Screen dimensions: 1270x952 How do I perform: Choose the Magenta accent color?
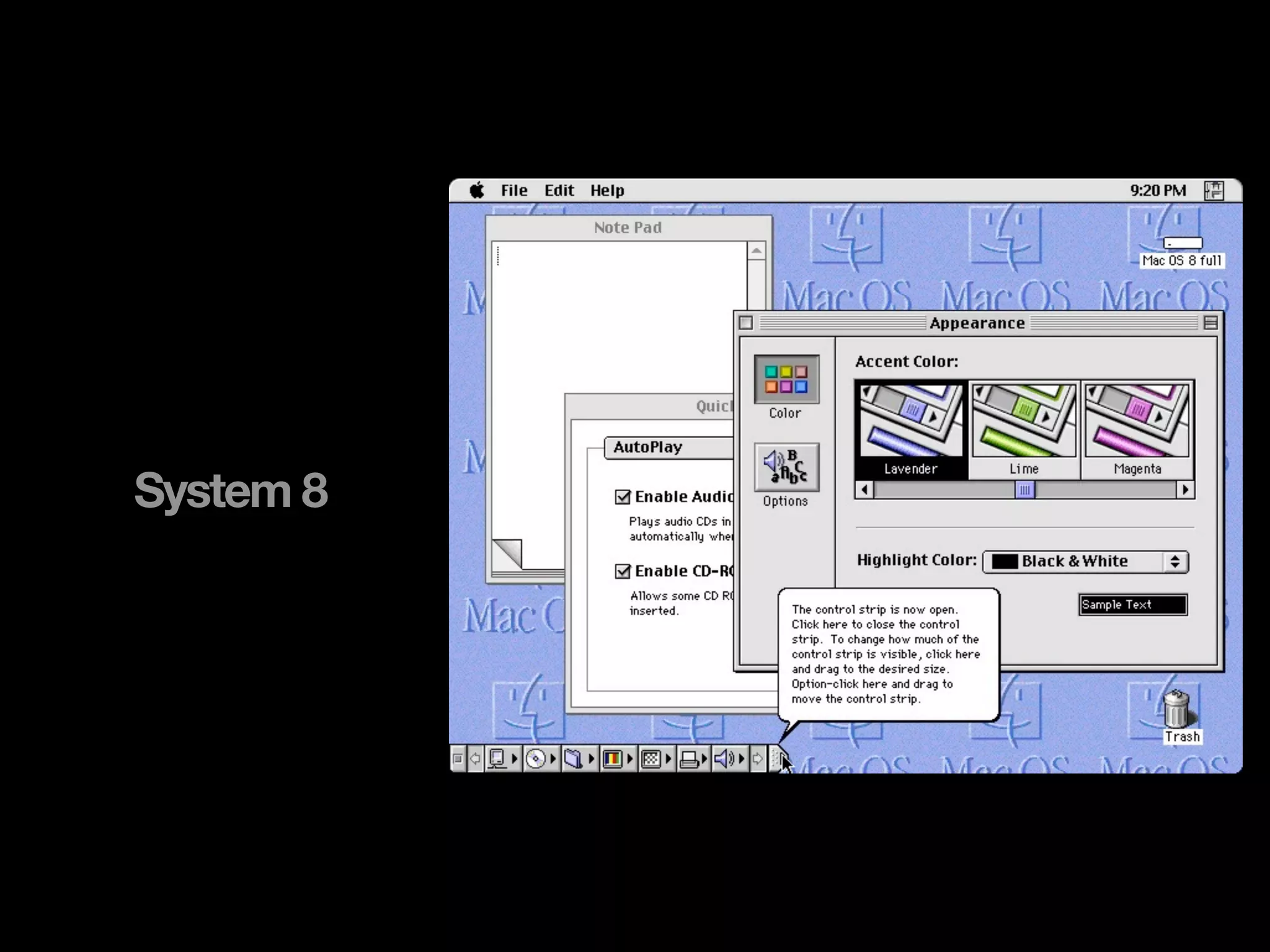[x=1137, y=430]
